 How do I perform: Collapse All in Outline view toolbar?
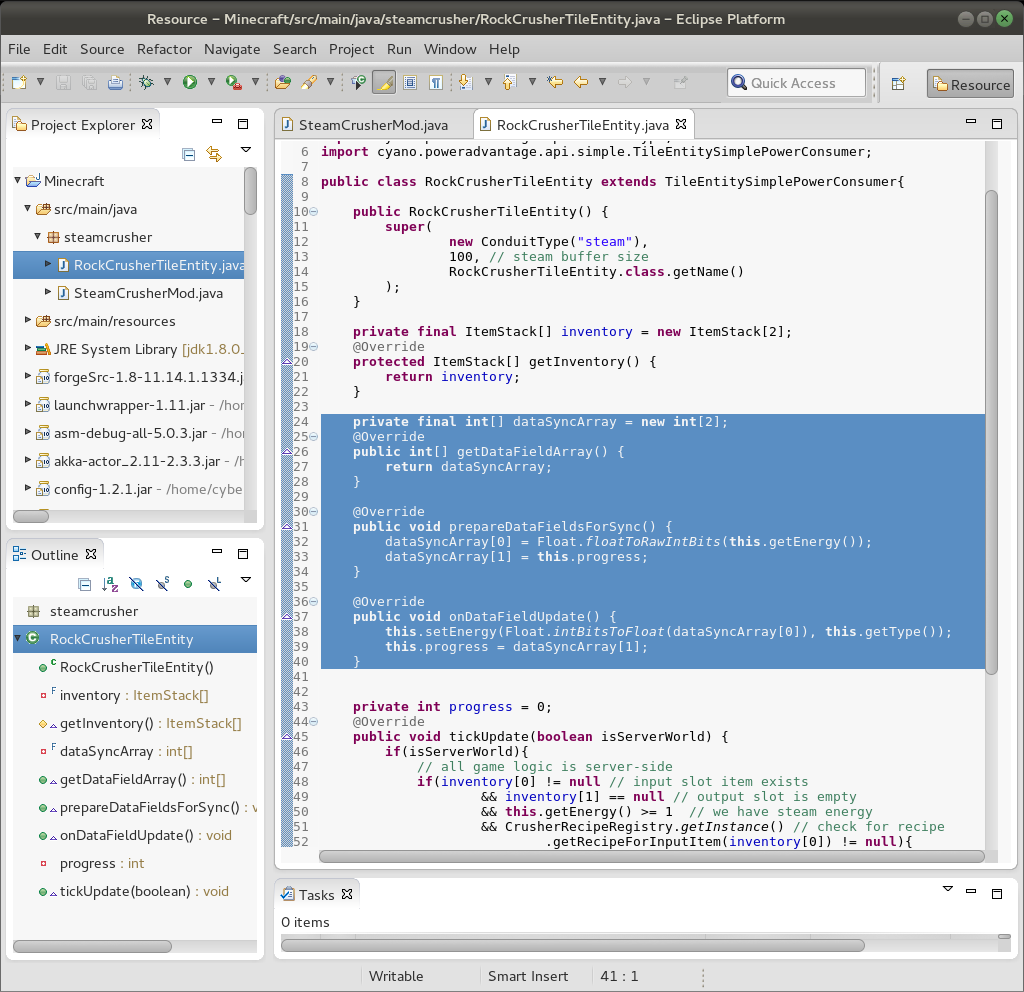(84, 584)
